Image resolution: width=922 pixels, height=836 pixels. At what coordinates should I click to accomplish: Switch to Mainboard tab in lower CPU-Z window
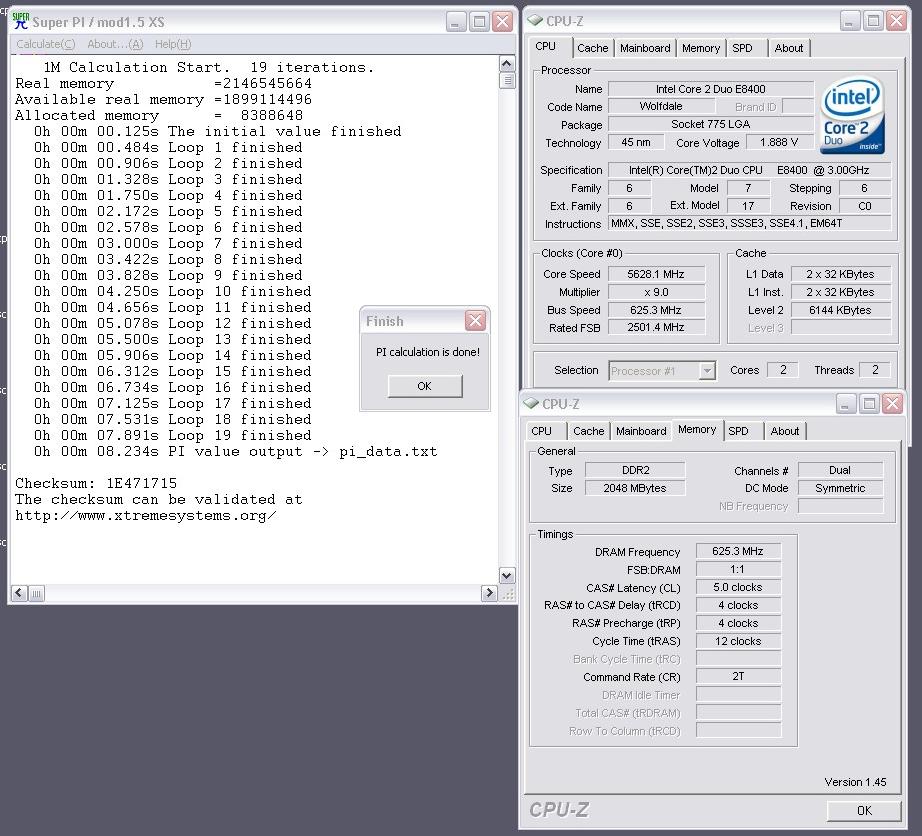click(x=641, y=431)
